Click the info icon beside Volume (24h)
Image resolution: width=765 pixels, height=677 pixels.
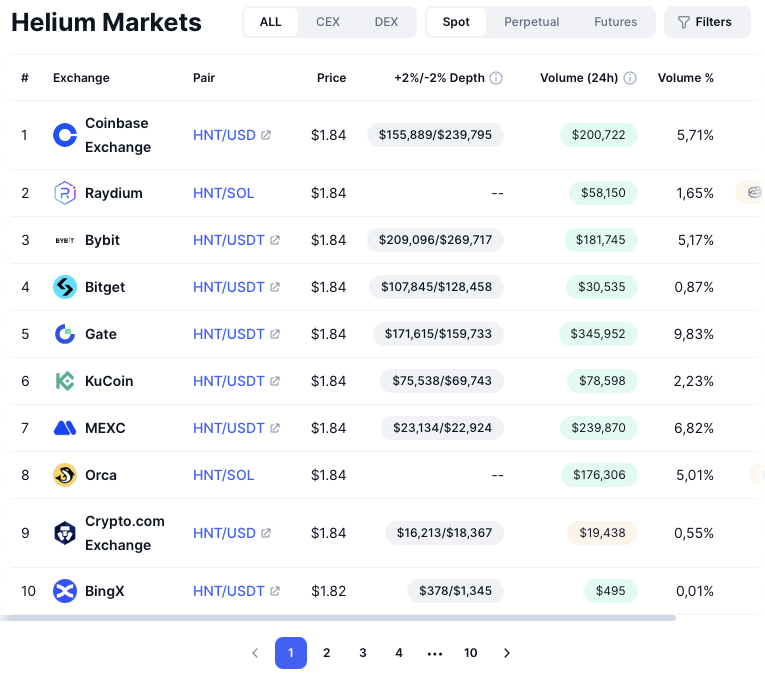point(630,78)
